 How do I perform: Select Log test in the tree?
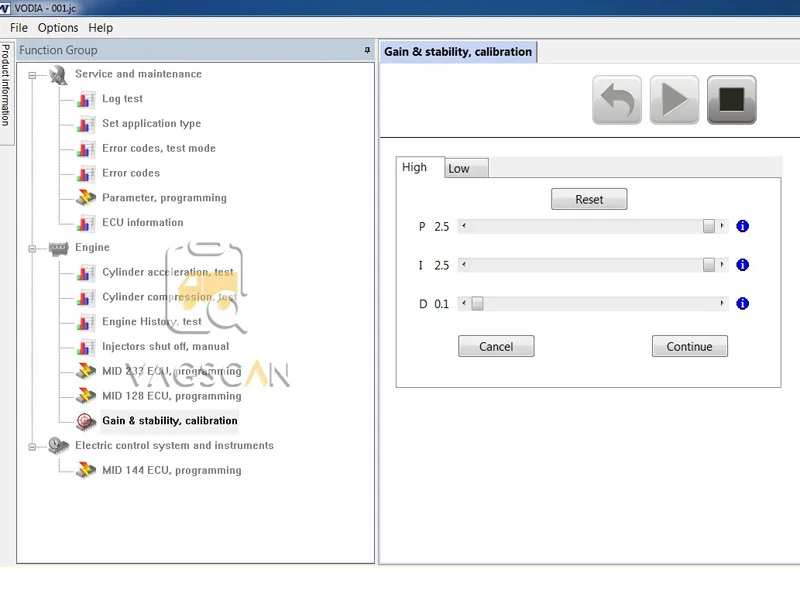pyautogui.click(x=122, y=99)
